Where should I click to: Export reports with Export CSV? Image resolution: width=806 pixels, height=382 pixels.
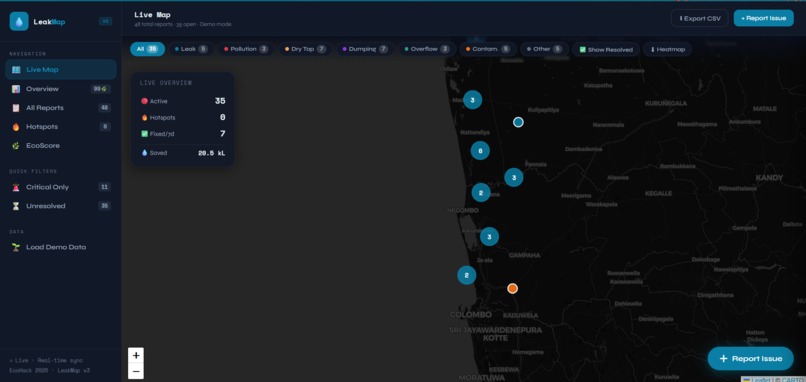[x=700, y=18]
